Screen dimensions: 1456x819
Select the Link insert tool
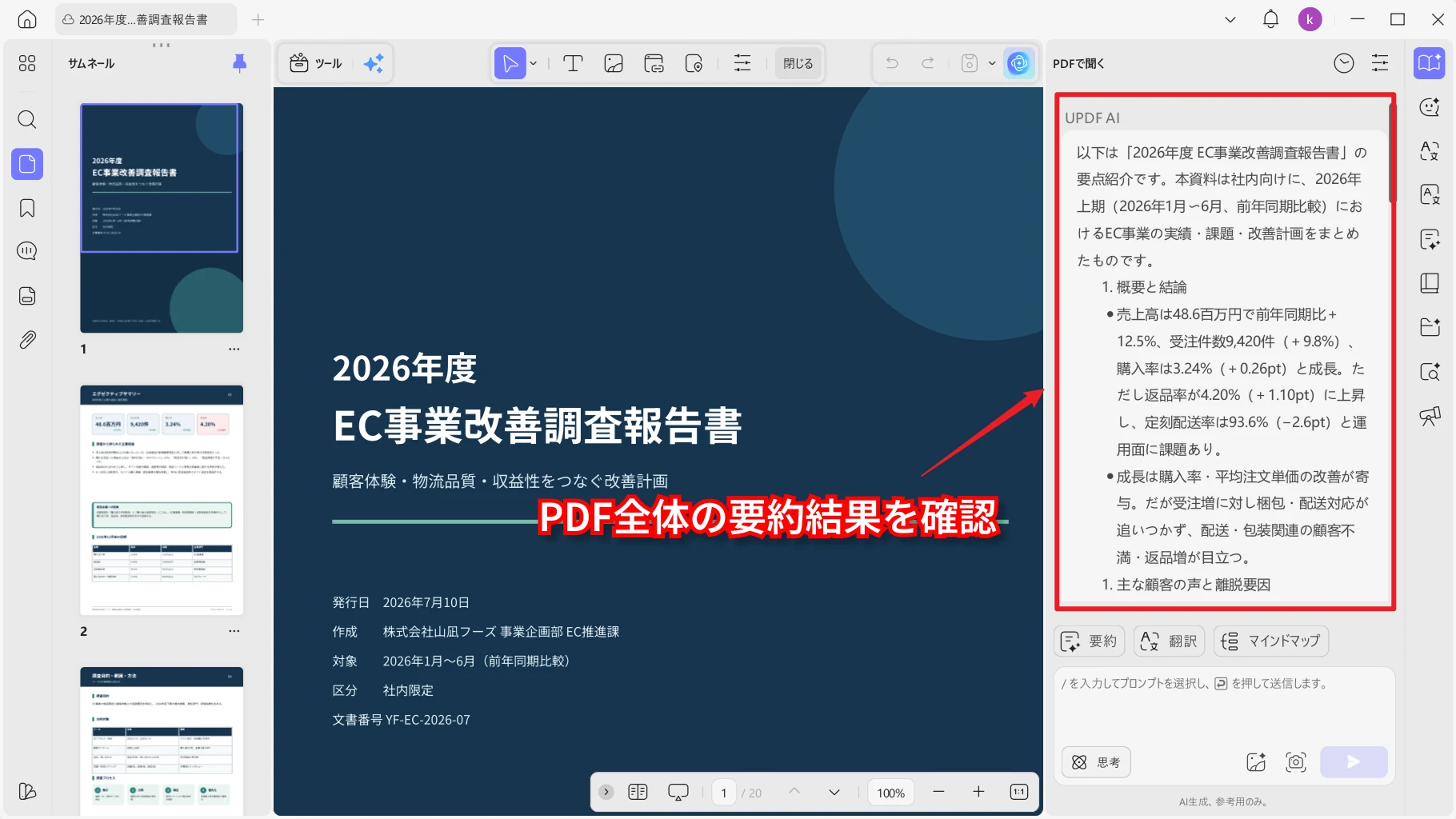(x=654, y=63)
